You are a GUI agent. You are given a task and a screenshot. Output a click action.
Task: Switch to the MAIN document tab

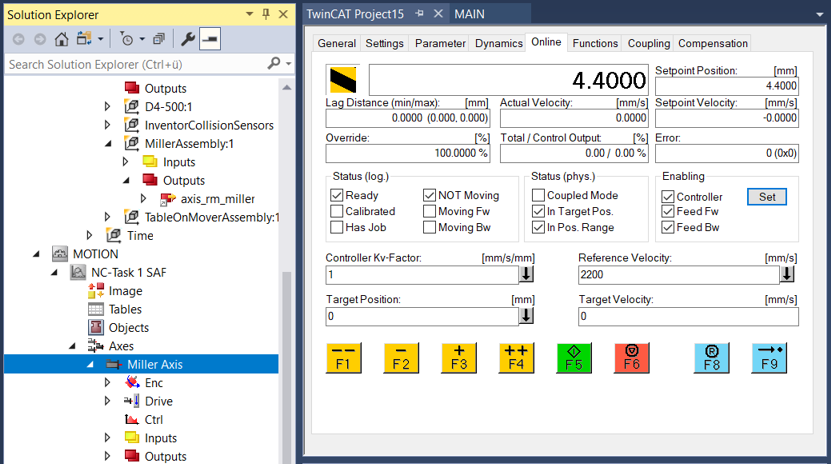(x=470, y=14)
